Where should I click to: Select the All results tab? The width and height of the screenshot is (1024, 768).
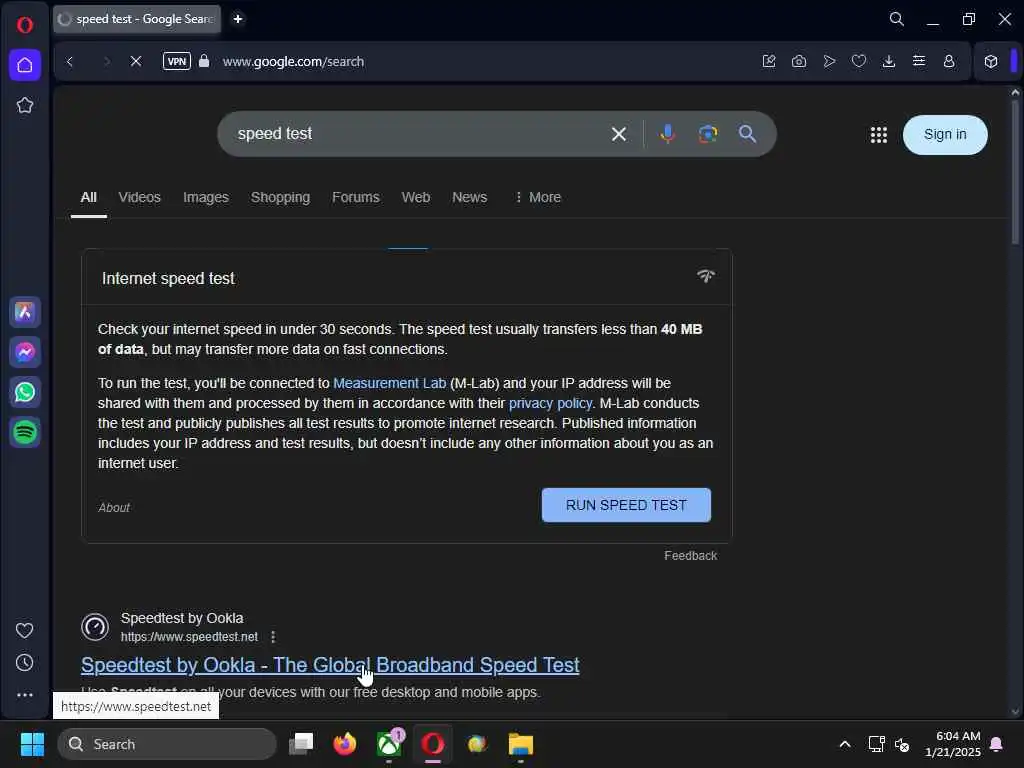[89, 197]
